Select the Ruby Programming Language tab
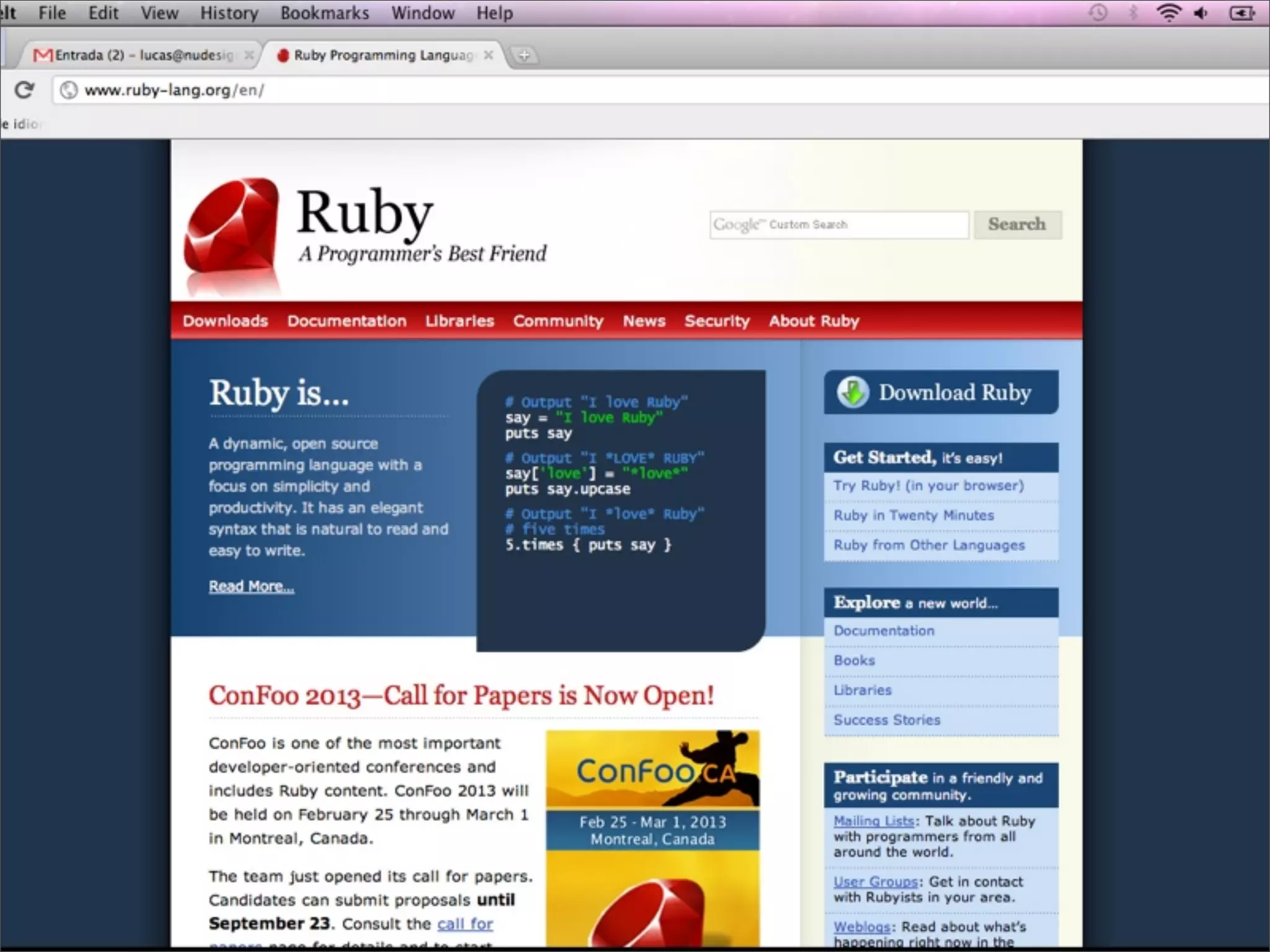 (383, 55)
